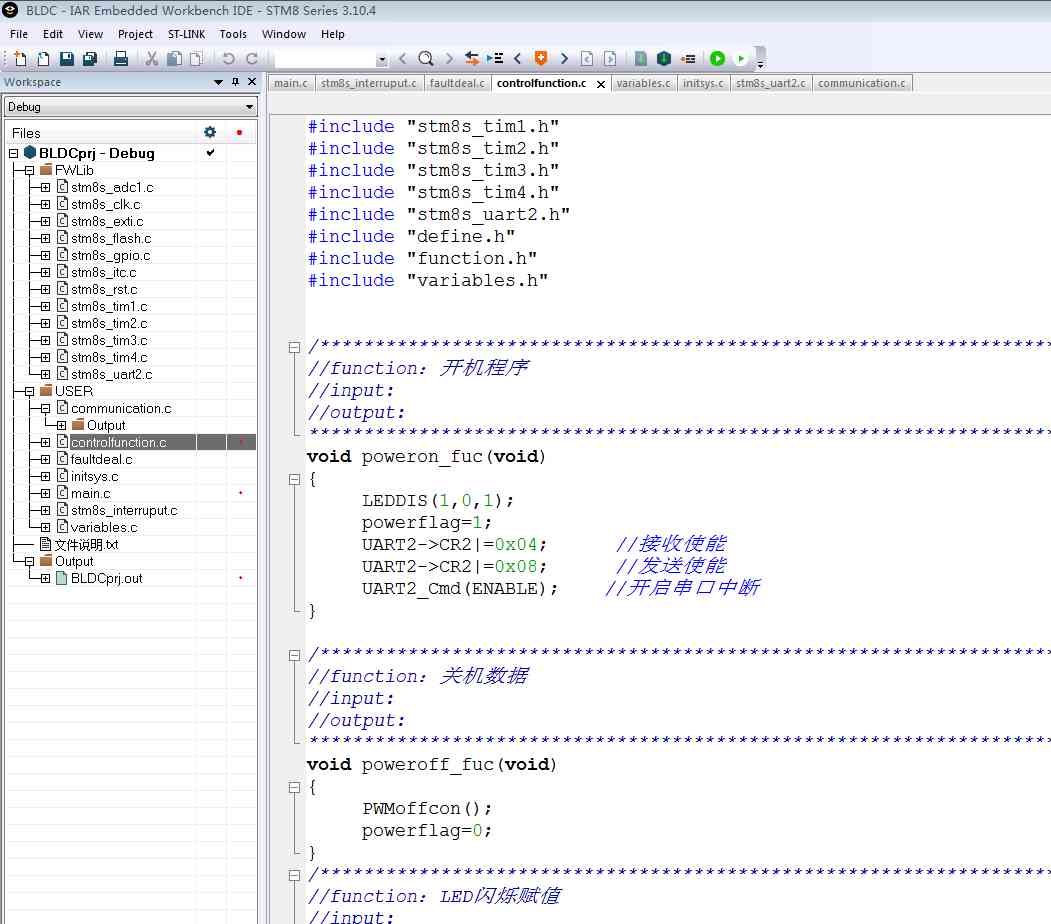Open the Project menu

click(135, 34)
